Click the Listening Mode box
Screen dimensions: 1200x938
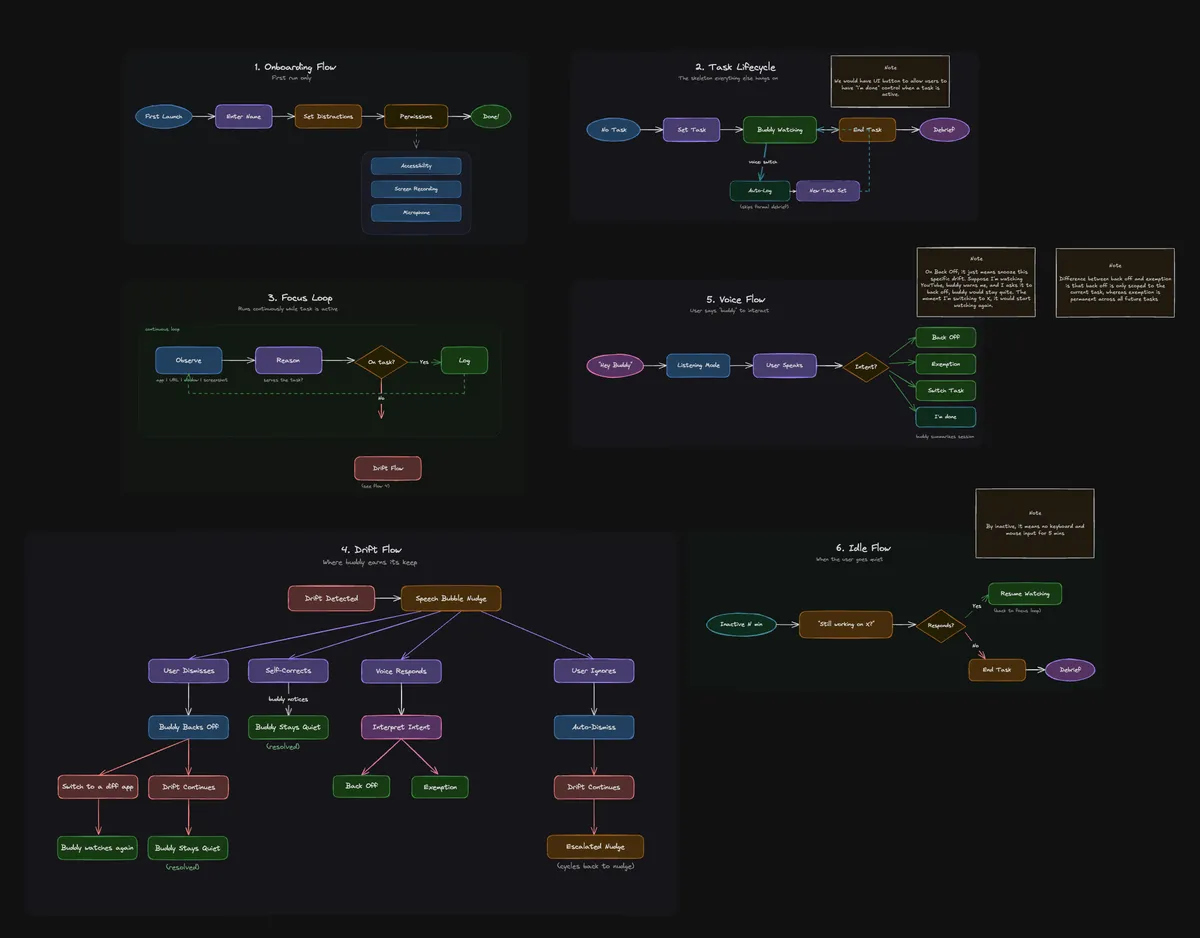[699, 366]
